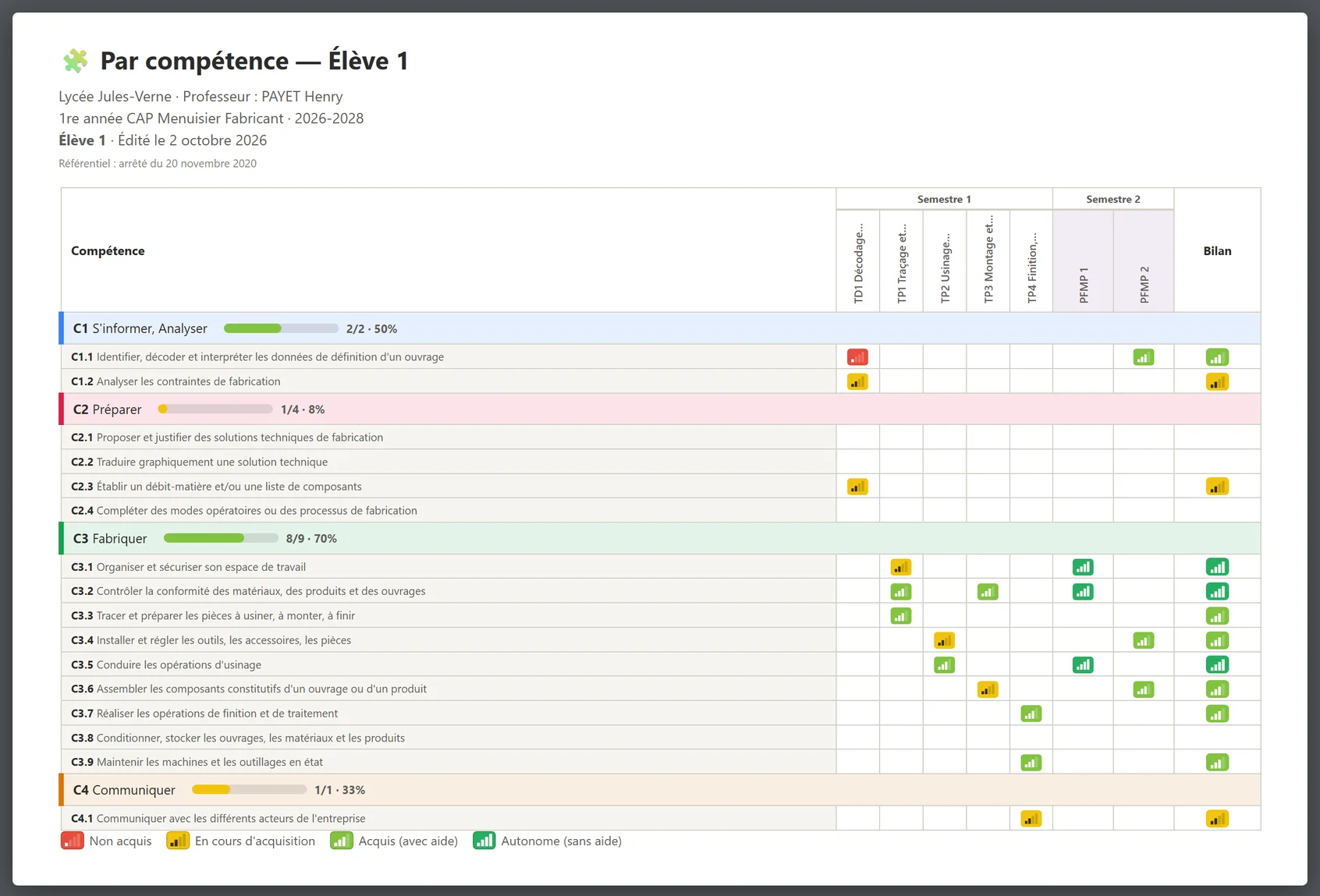Click the TP1 yellow icon for C3.1

coord(901,567)
